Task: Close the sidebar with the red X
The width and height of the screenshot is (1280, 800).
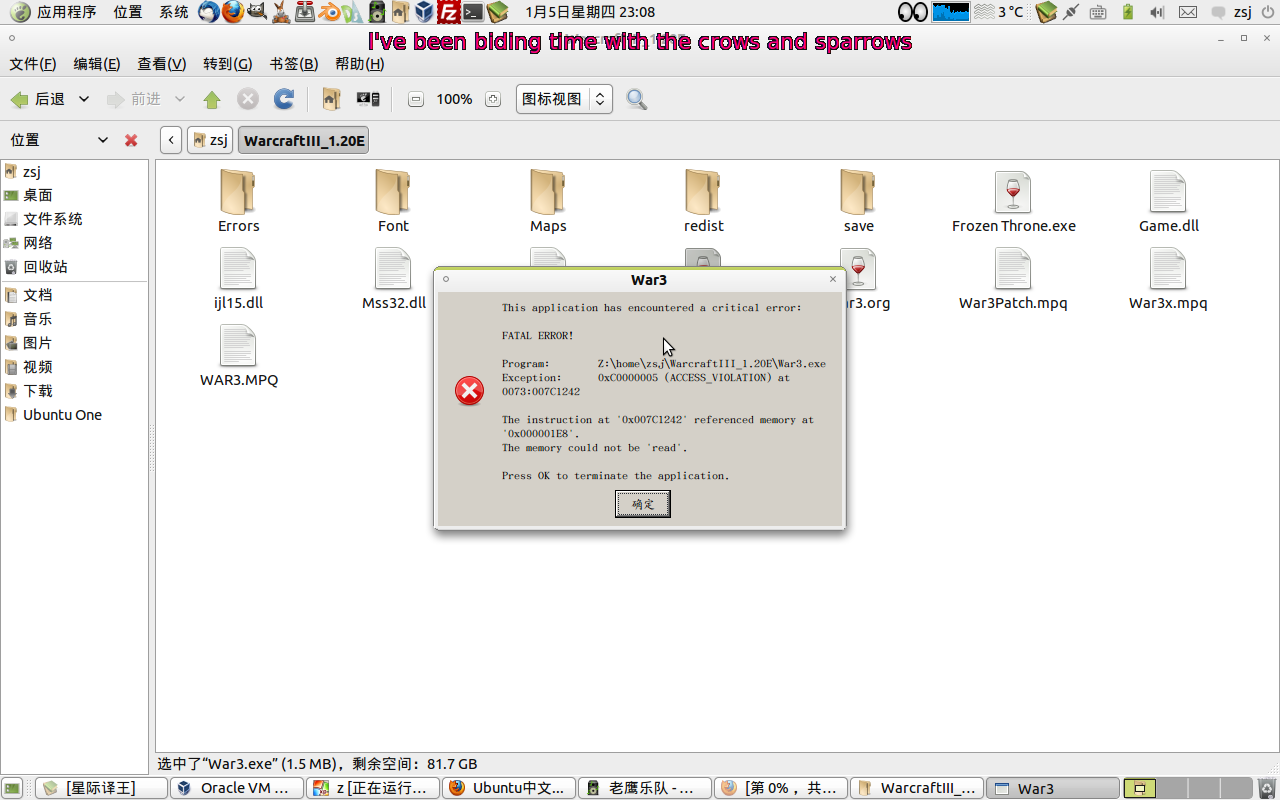Action: tap(131, 140)
